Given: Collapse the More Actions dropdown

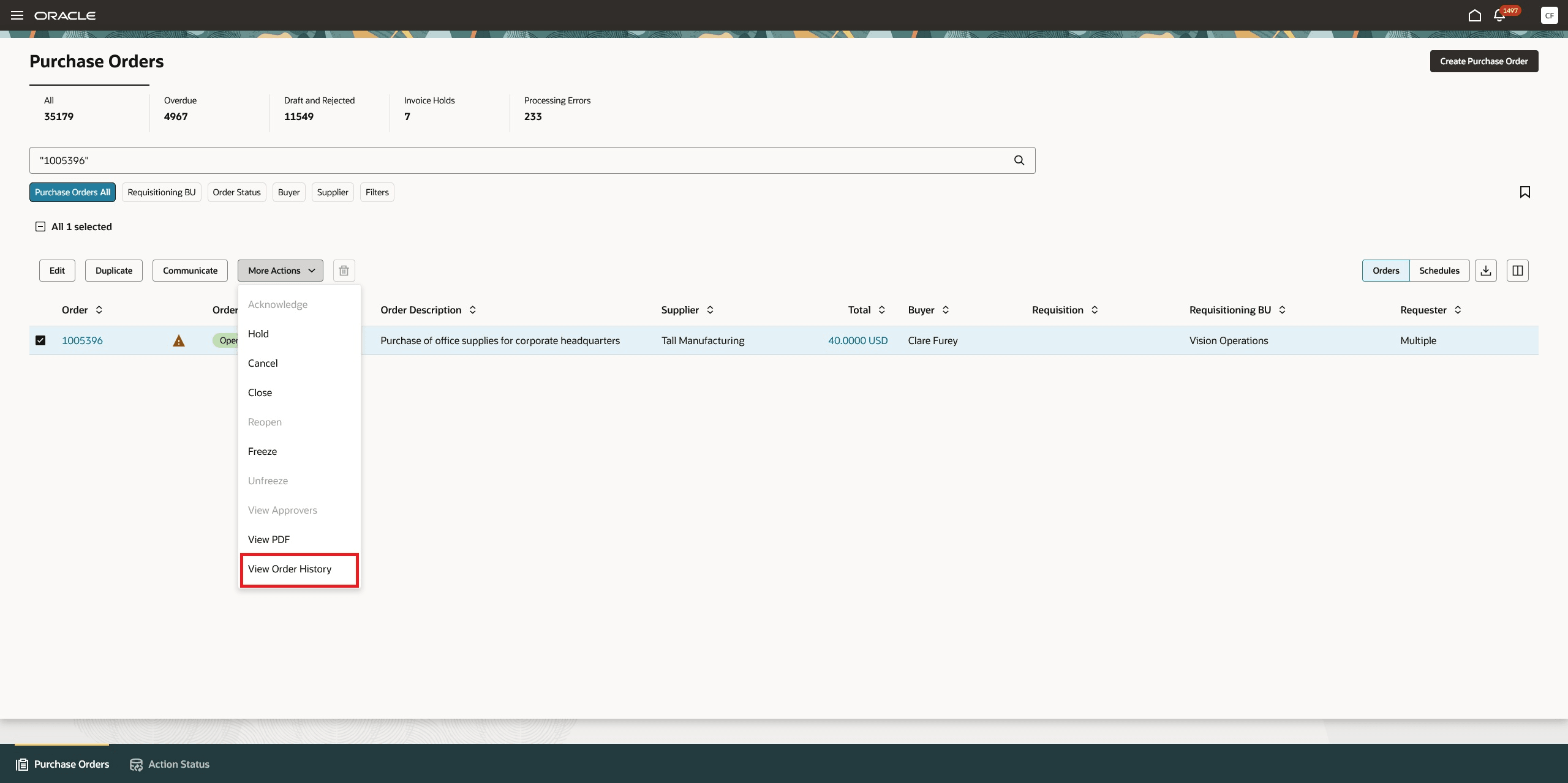Looking at the screenshot, I should tap(281, 271).
